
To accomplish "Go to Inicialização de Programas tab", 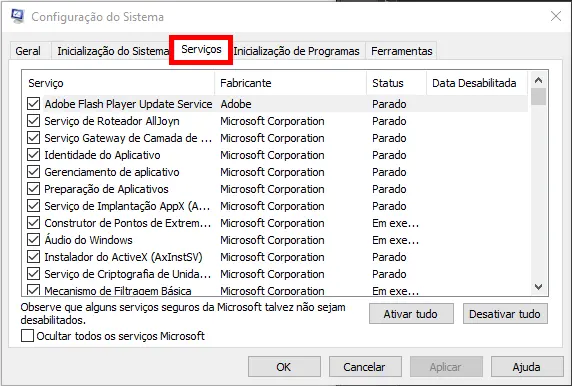I will [x=296, y=51].
